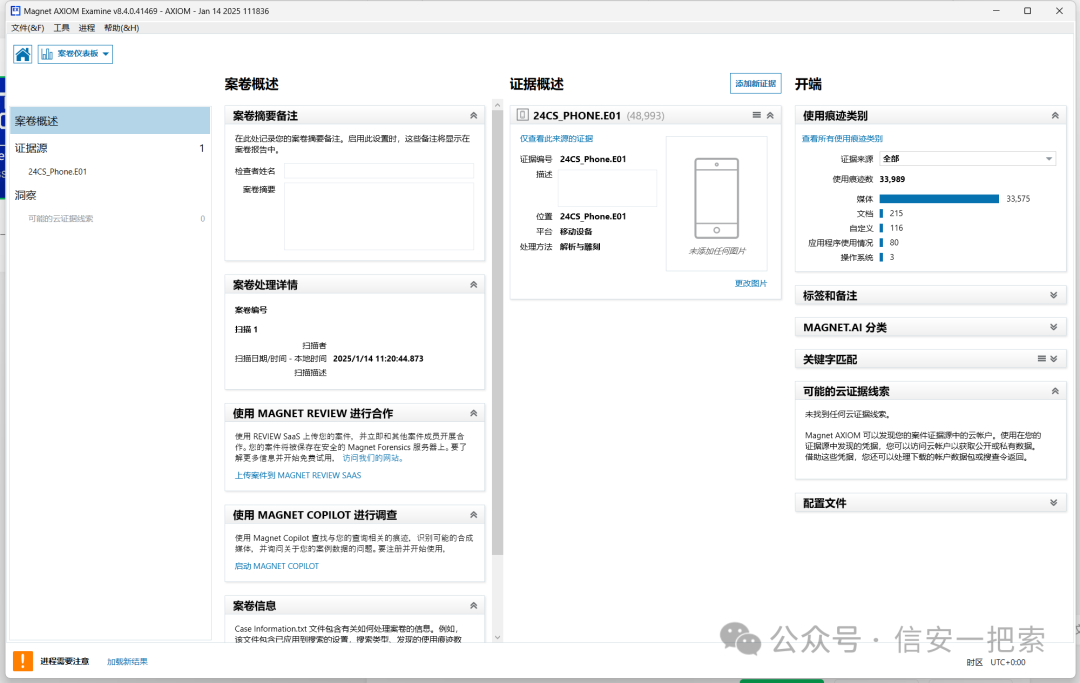Screen dimensions: 1080x683
Task: Collapse the 使用痕迹类别 panel
Action: tap(1055, 116)
